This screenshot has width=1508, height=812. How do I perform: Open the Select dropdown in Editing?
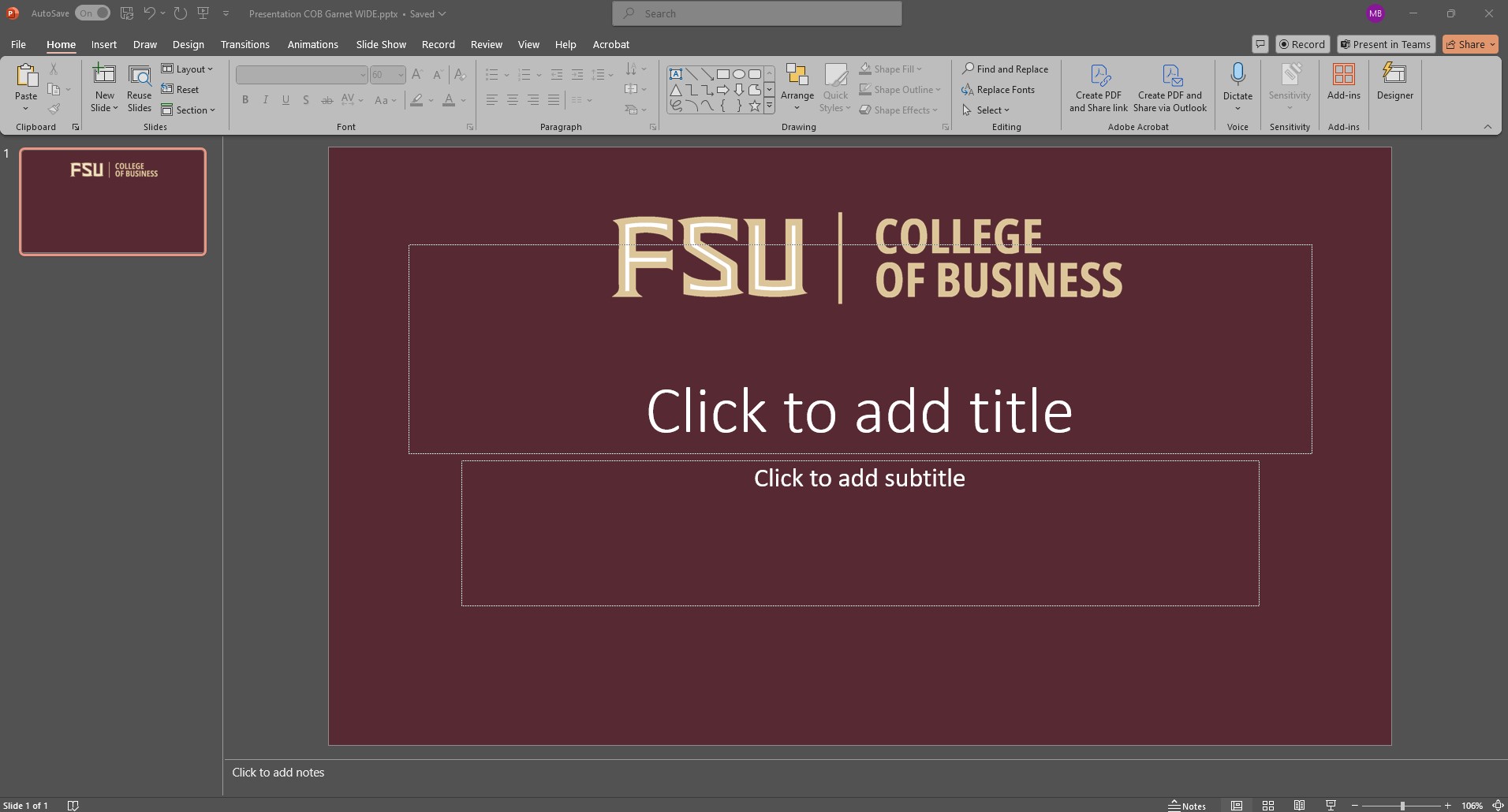(986, 110)
